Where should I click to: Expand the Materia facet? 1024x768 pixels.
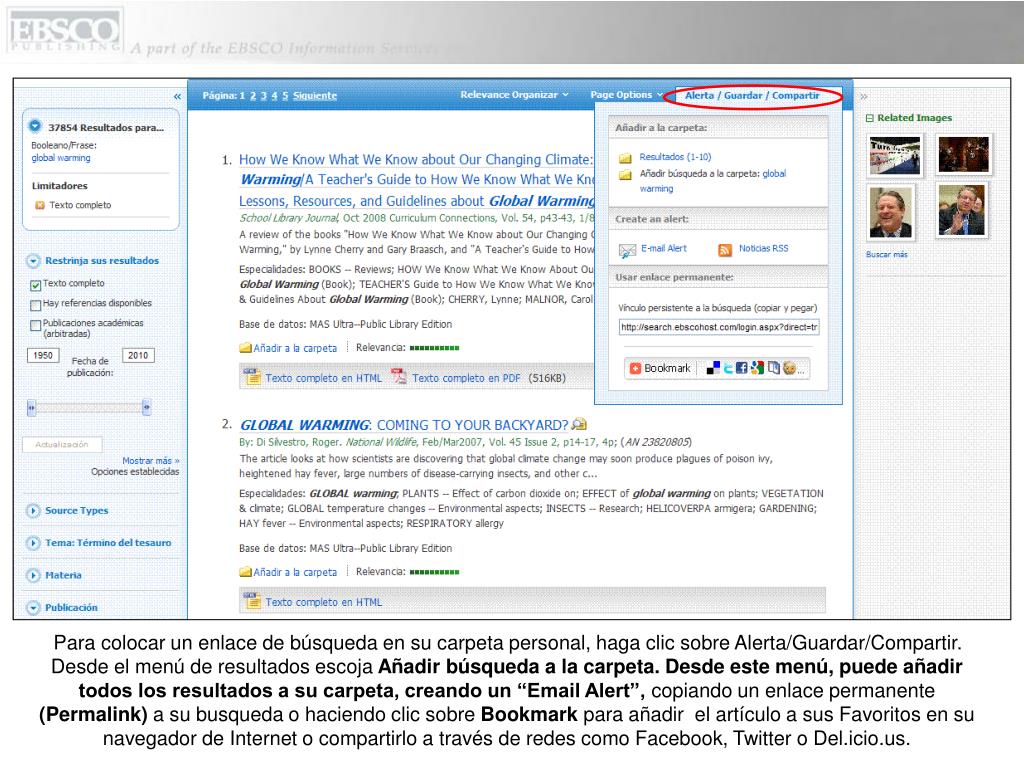click(x=33, y=575)
